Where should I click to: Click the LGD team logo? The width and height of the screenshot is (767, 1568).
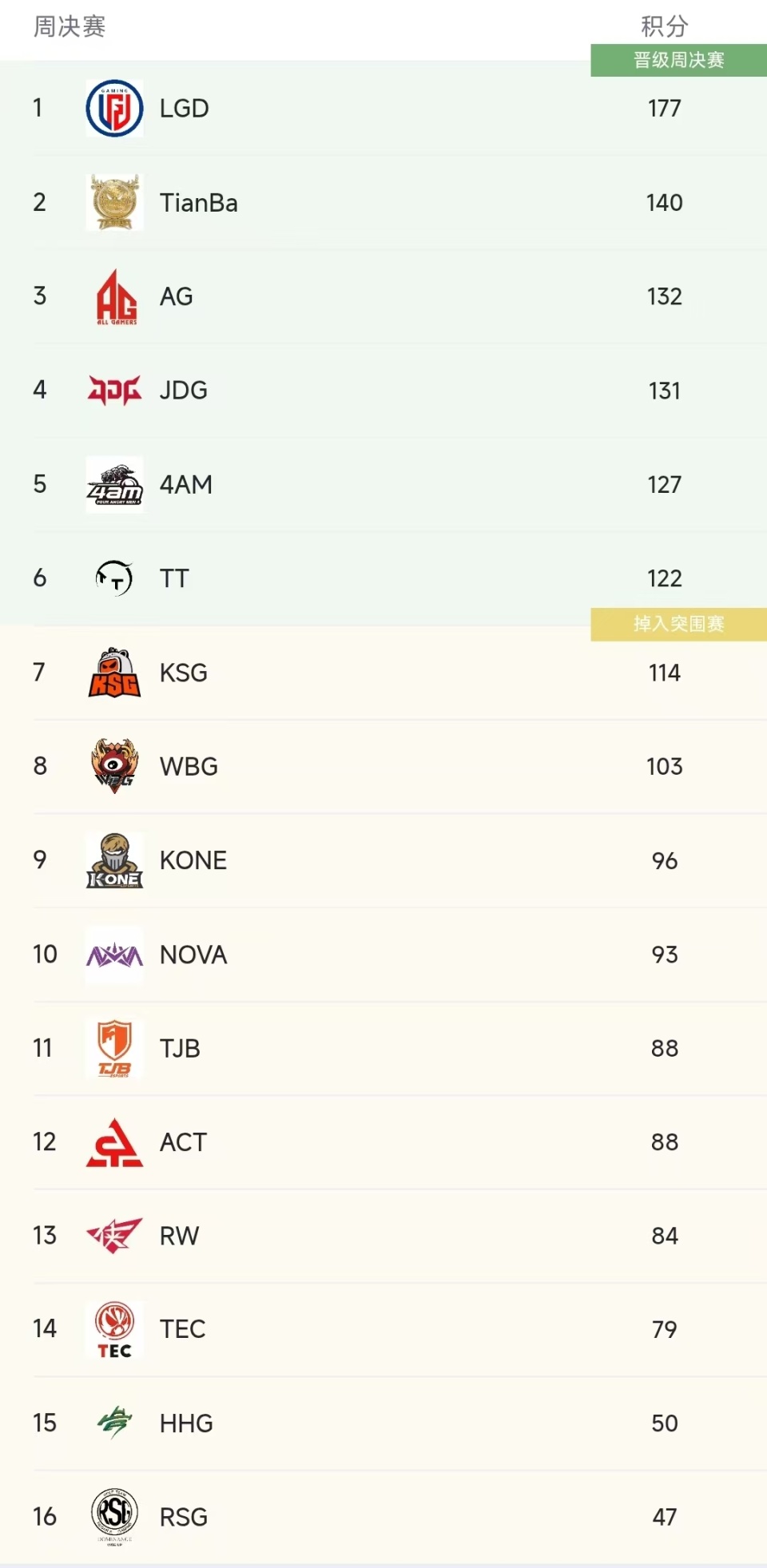point(114,108)
